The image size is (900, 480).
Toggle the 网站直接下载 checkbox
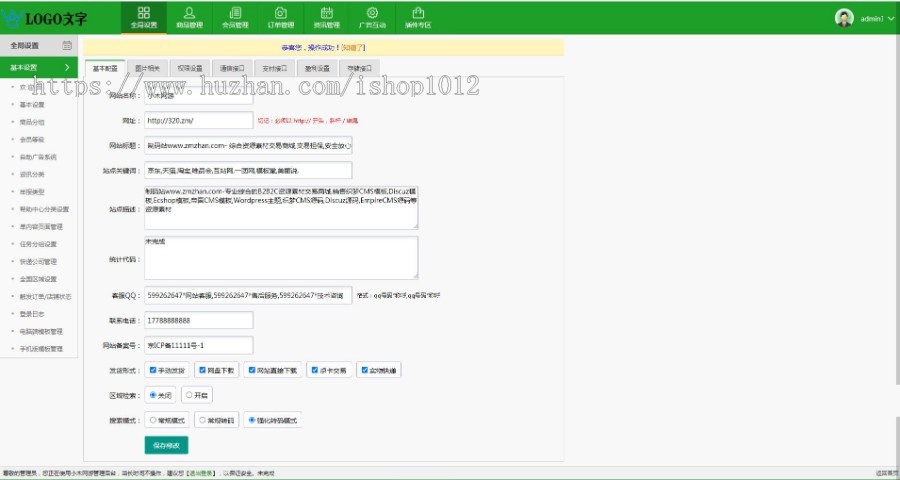click(252, 370)
